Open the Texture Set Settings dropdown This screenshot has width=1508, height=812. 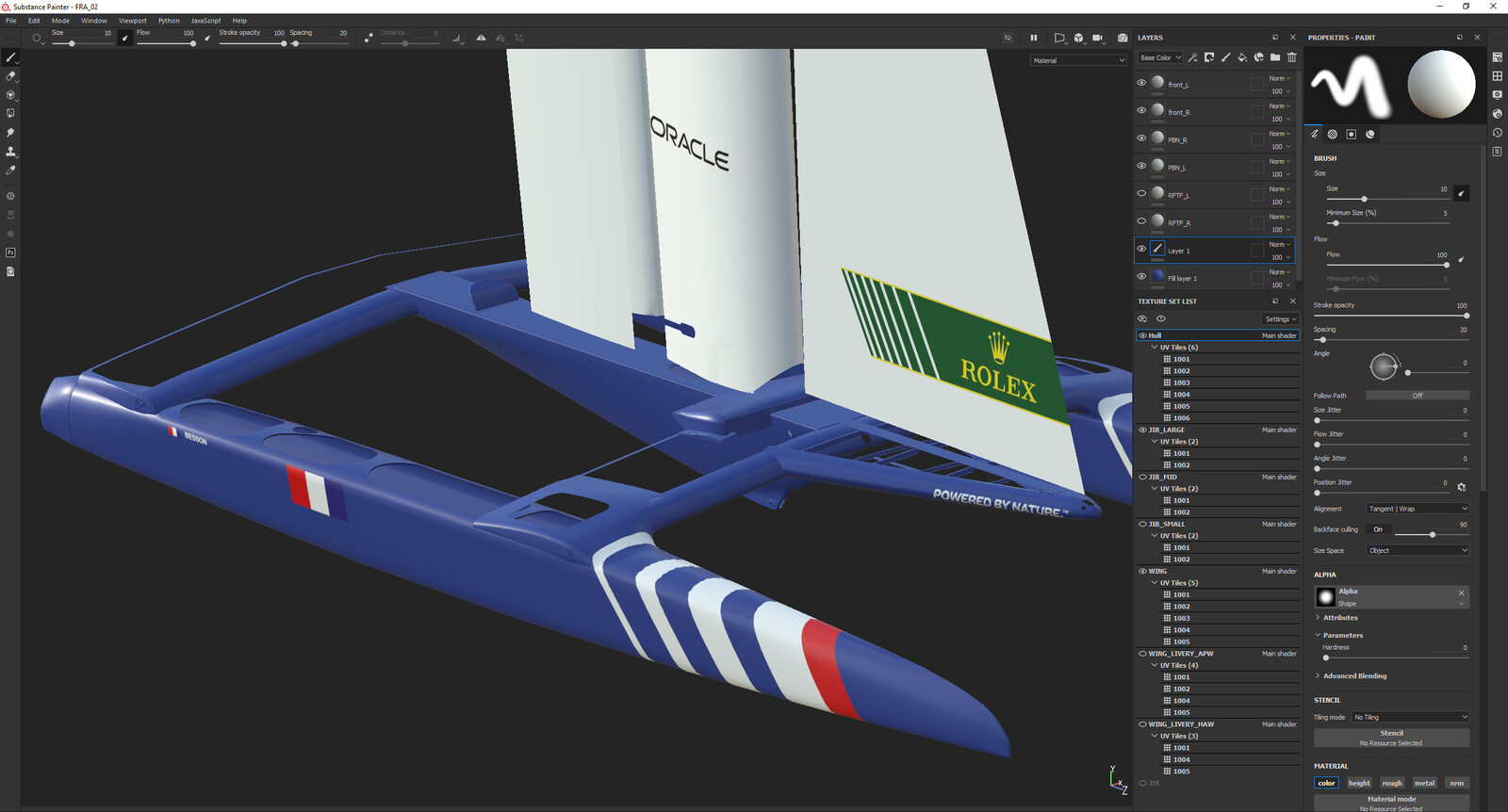[x=1281, y=319]
